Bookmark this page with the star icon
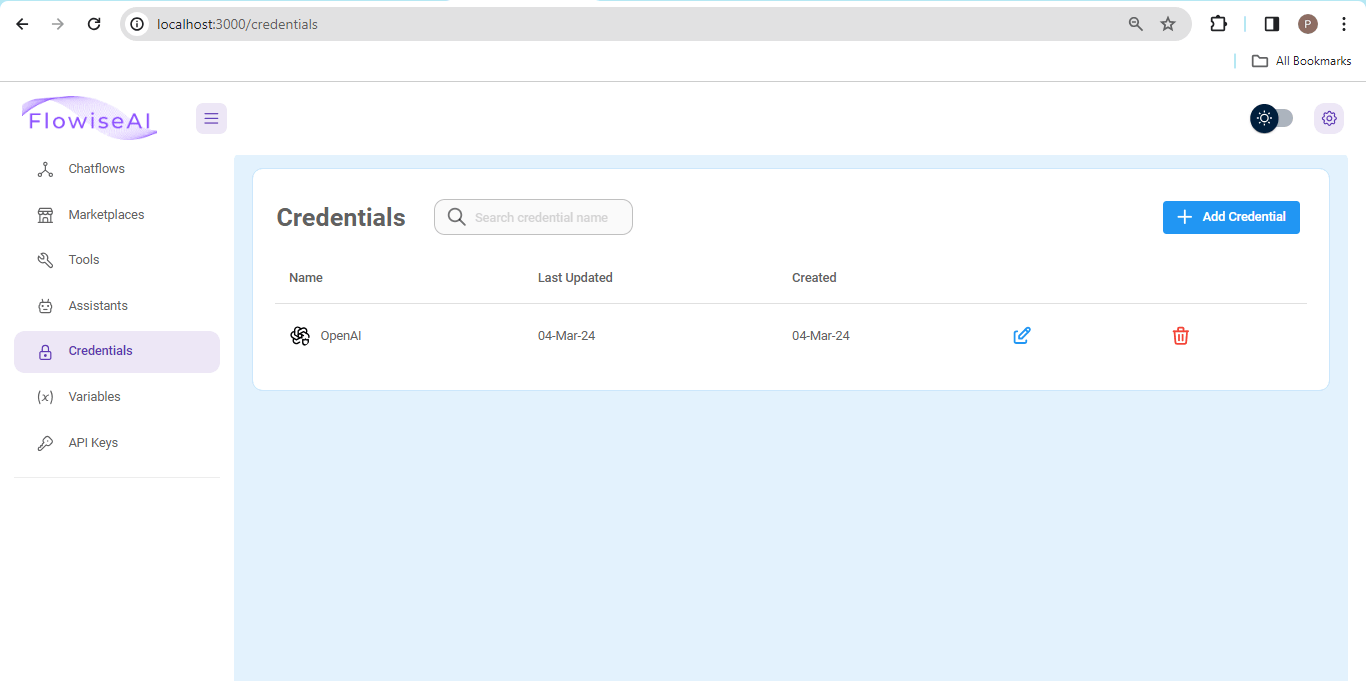 click(1167, 24)
